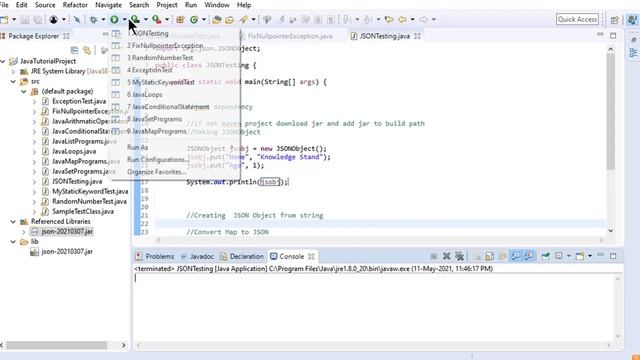Select Run Configurations... menu entry
The width and height of the screenshot is (640, 360).
[x=157, y=160]
